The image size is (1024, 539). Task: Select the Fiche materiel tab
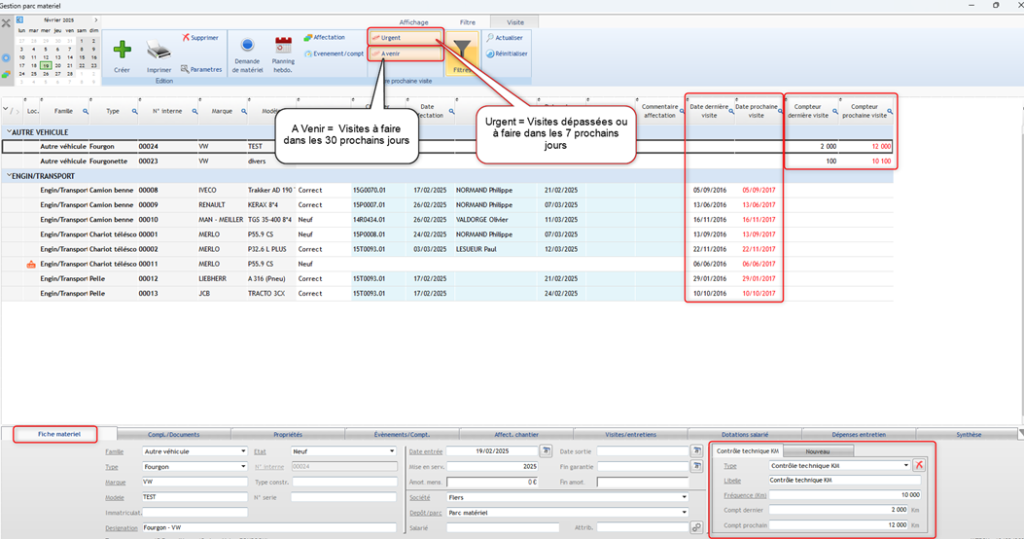[x=59, y=434]
